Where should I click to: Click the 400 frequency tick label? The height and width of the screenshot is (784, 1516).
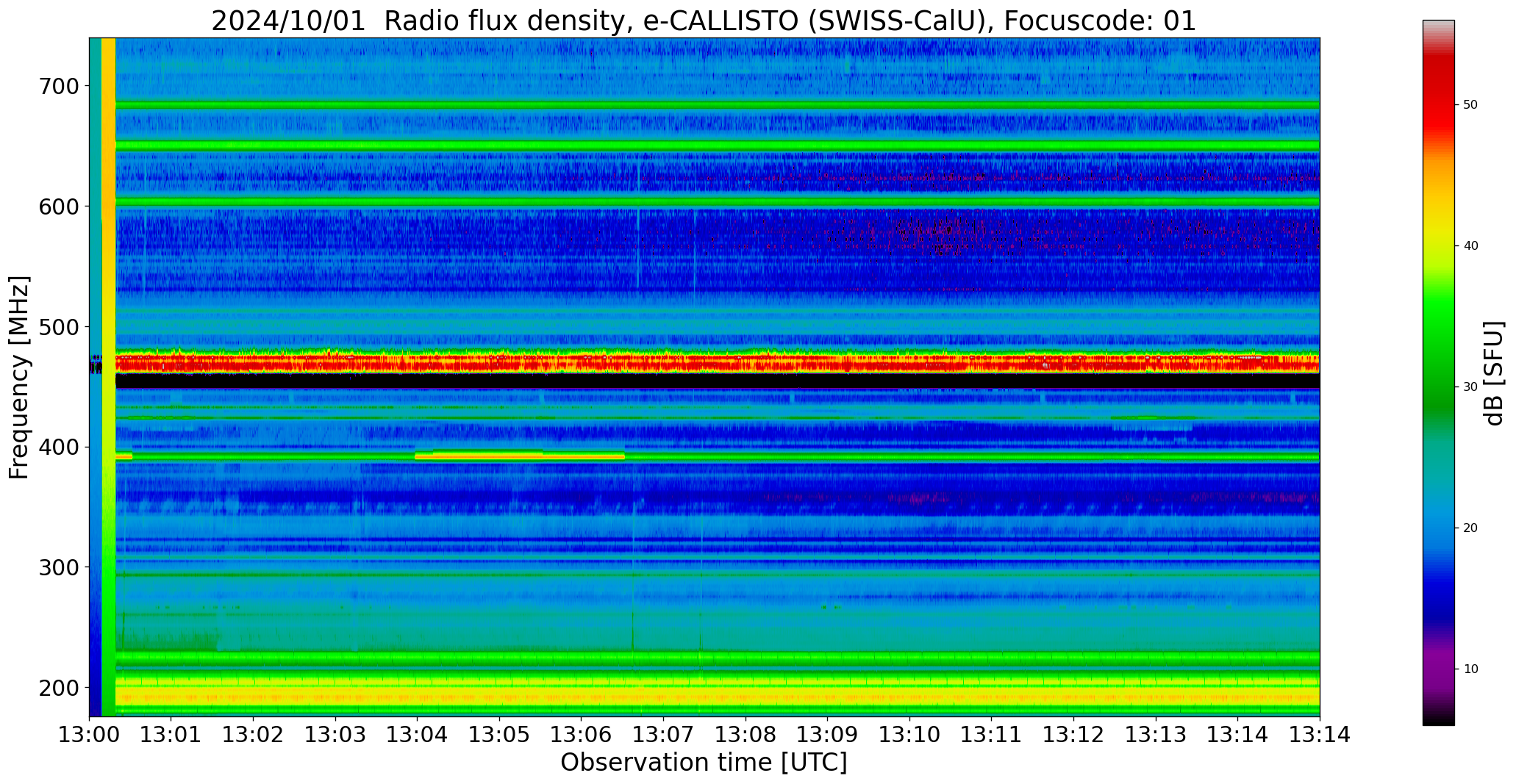[58, 447]
